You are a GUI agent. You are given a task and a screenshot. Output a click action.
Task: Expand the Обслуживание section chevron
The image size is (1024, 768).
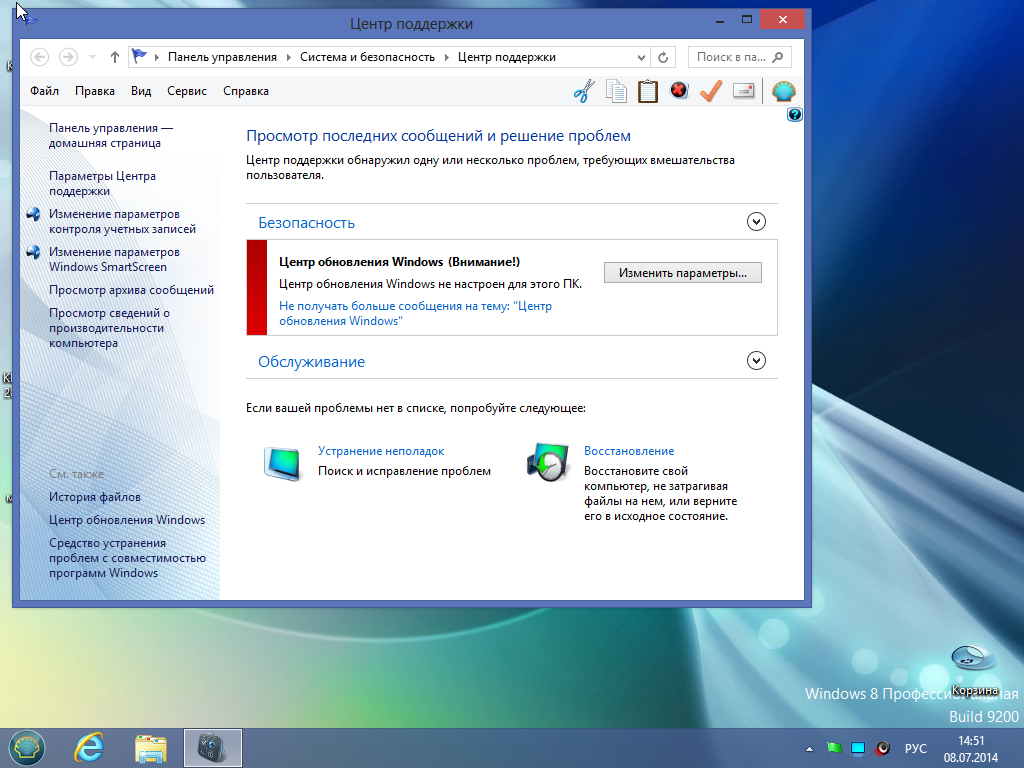(756, 360)
